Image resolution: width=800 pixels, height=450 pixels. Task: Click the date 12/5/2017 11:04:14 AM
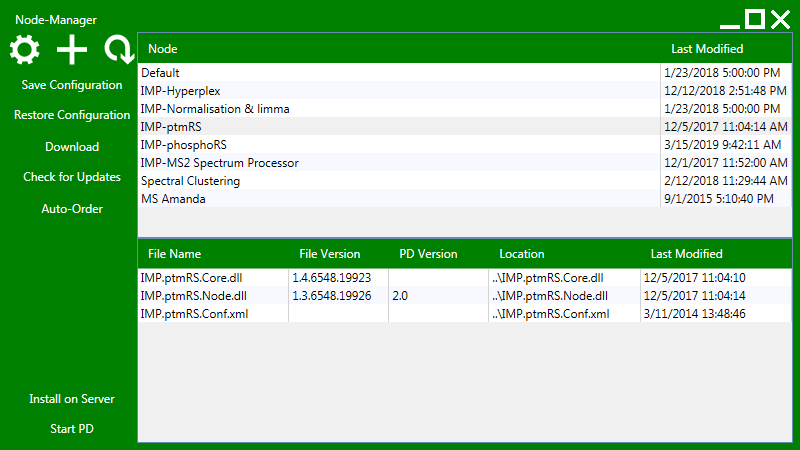coord(726,127)
